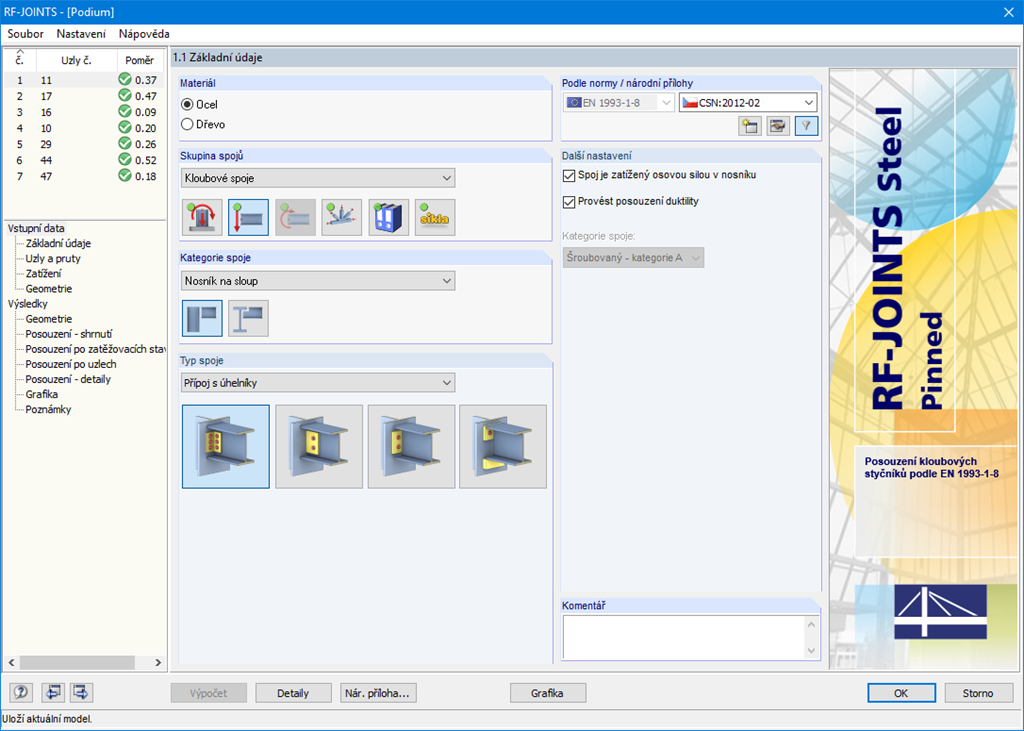Click the Detaily button
The height and width of the screenshot is (731, 1024).
click(x=293, y=693)
